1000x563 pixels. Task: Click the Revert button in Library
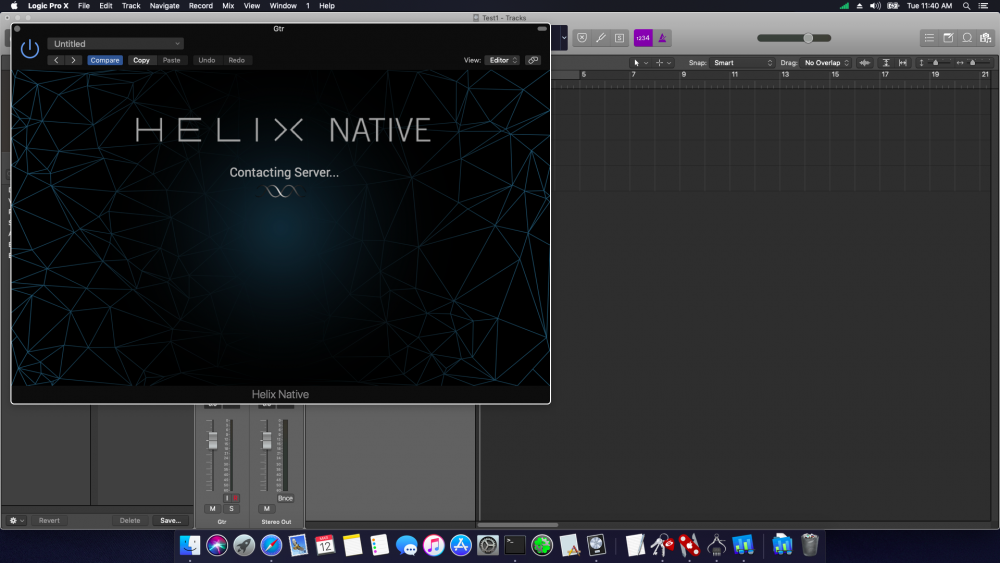tap(49, 520)
